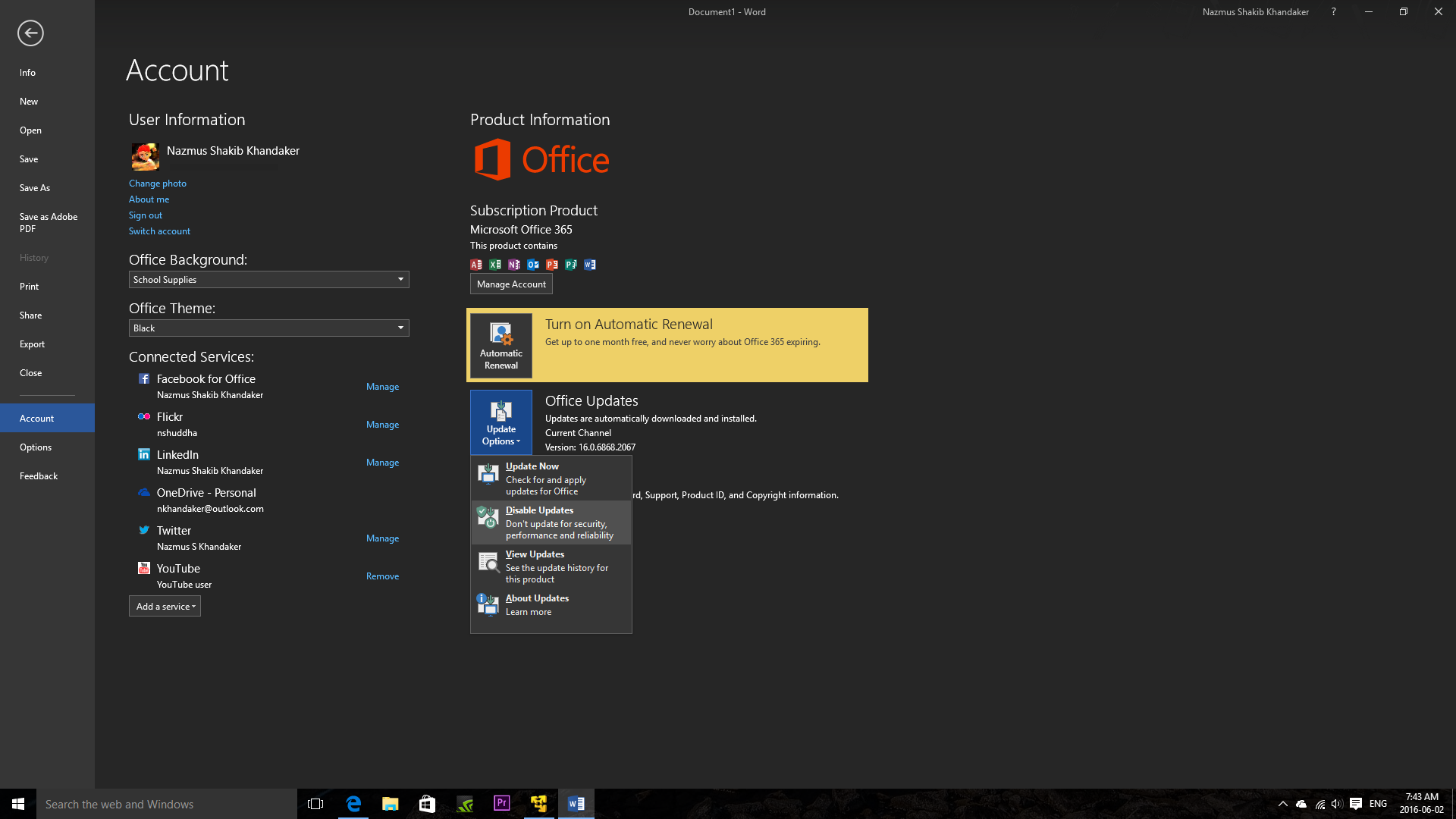The width and height of the screenshot is (1456, 819).
Task: Expand the Add a service dropdown
Action: [x=165, y=606]
